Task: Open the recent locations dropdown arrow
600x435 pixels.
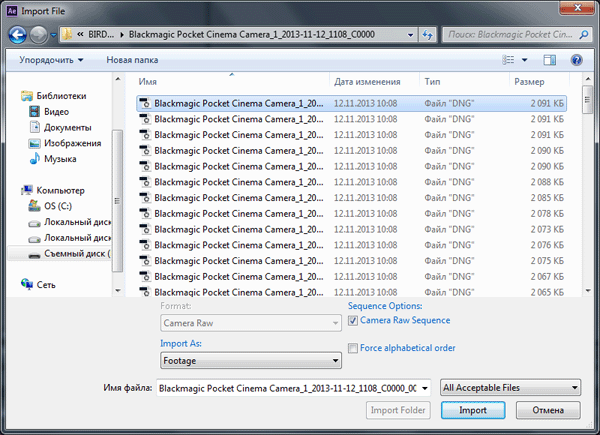Action: [x=54, y=35]
